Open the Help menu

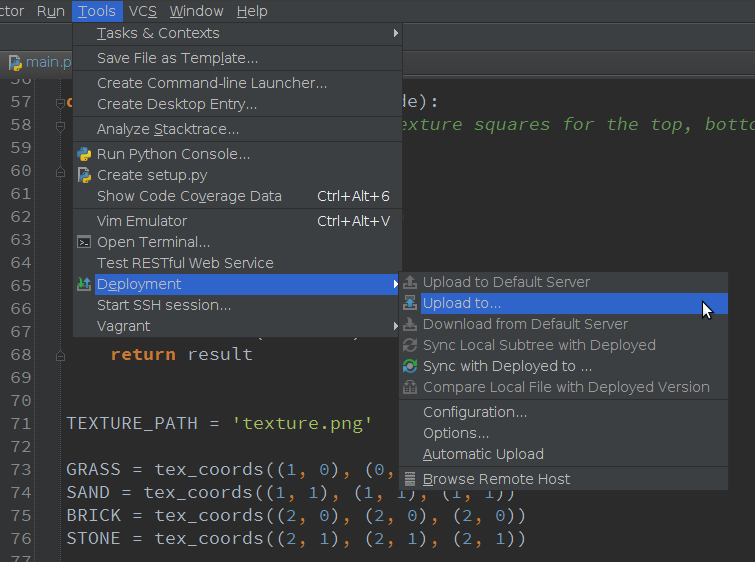pyautogui.click(x=252, y=11)
